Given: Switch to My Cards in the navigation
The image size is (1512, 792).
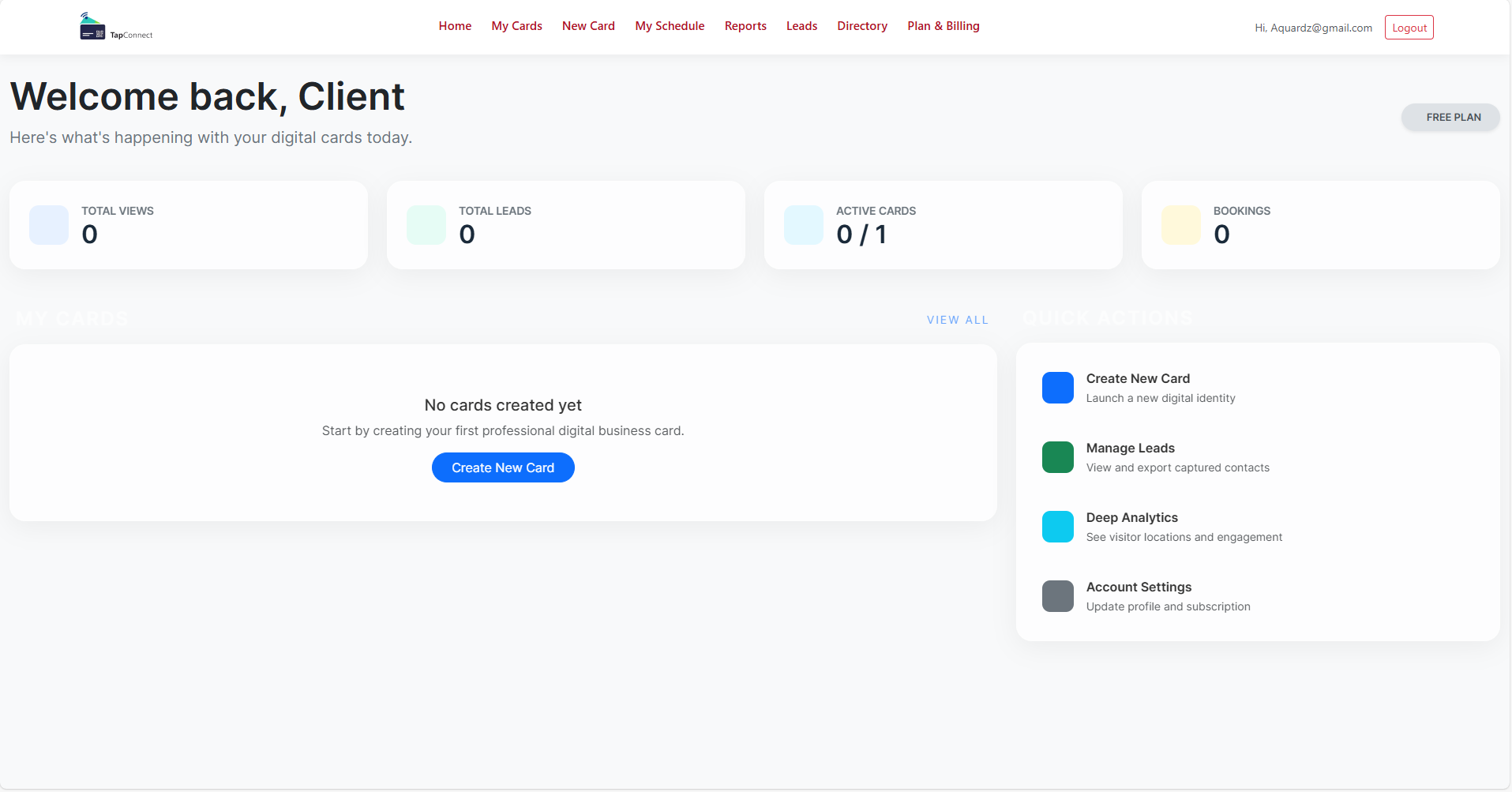Looking at the screenshot, I should pos(516,25).
